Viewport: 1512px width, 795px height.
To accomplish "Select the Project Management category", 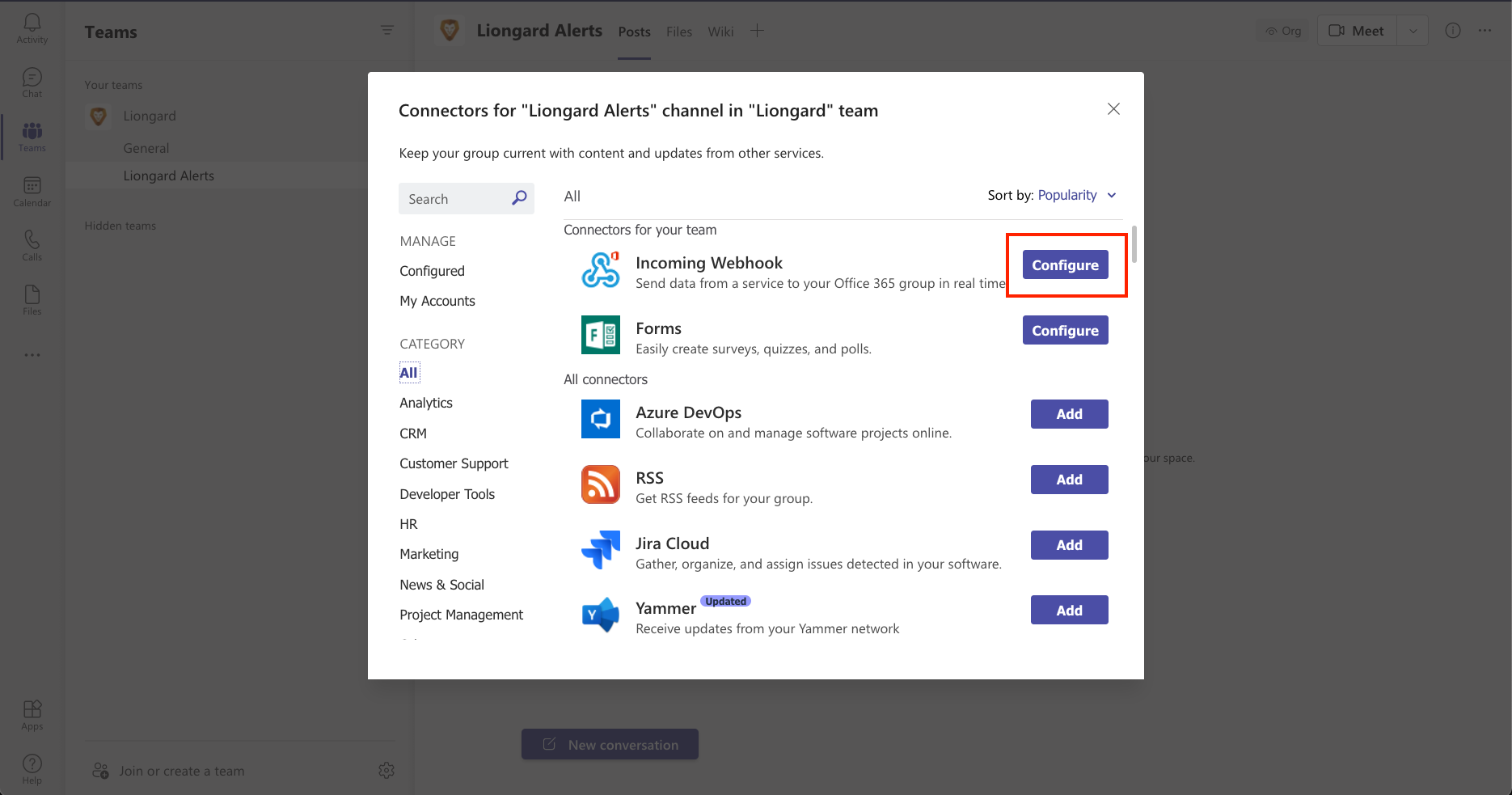I will coord(461,615).
